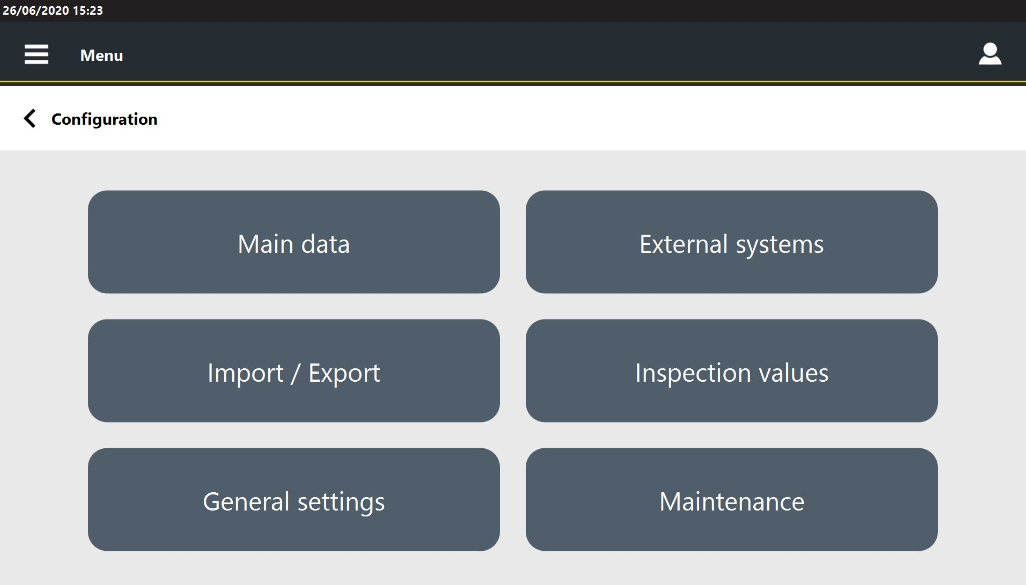
Task: Open the Inspection values section
Action: [x=731, y=371]
